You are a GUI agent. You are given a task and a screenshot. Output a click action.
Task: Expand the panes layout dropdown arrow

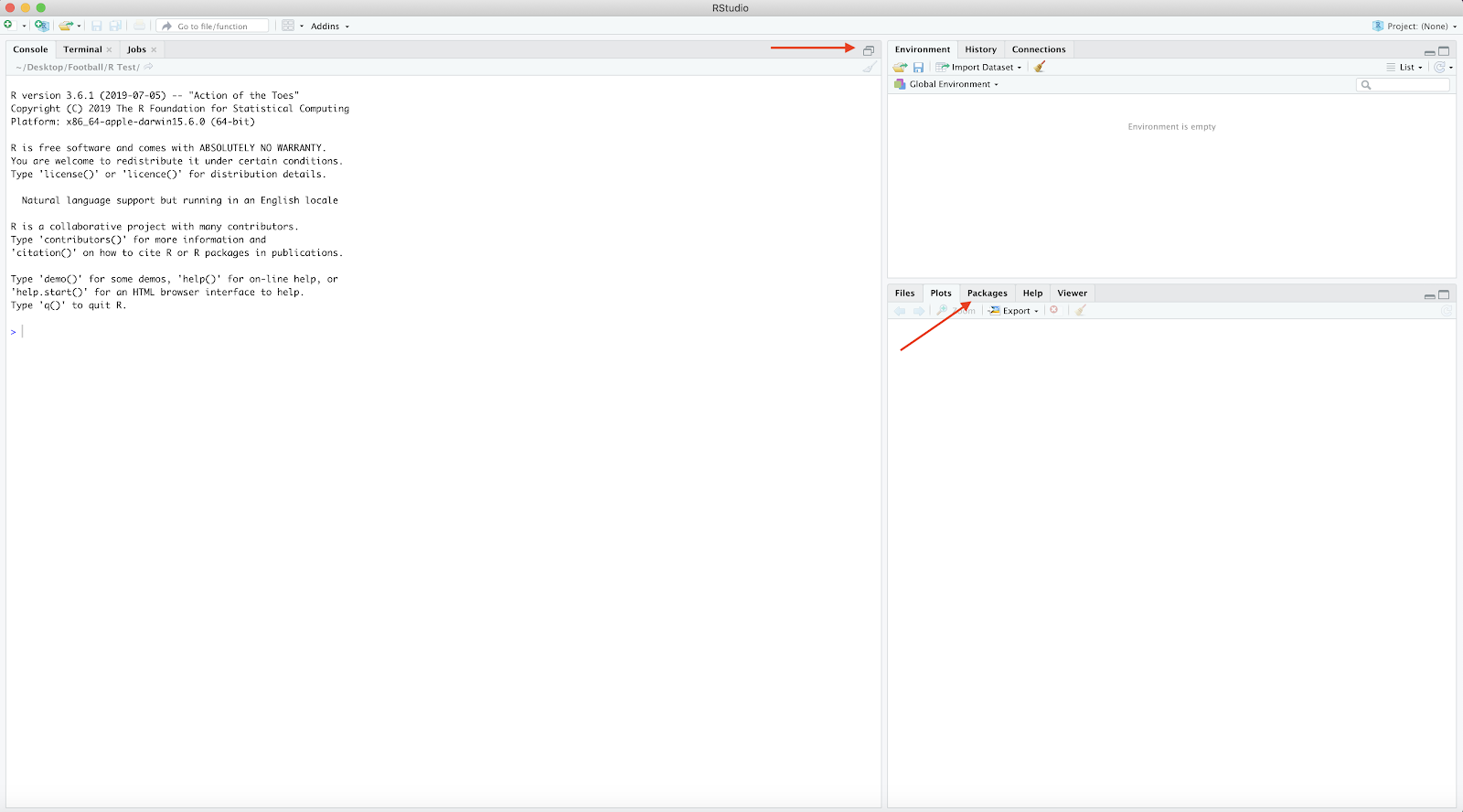pyautogui.click(x=302, y=27)
